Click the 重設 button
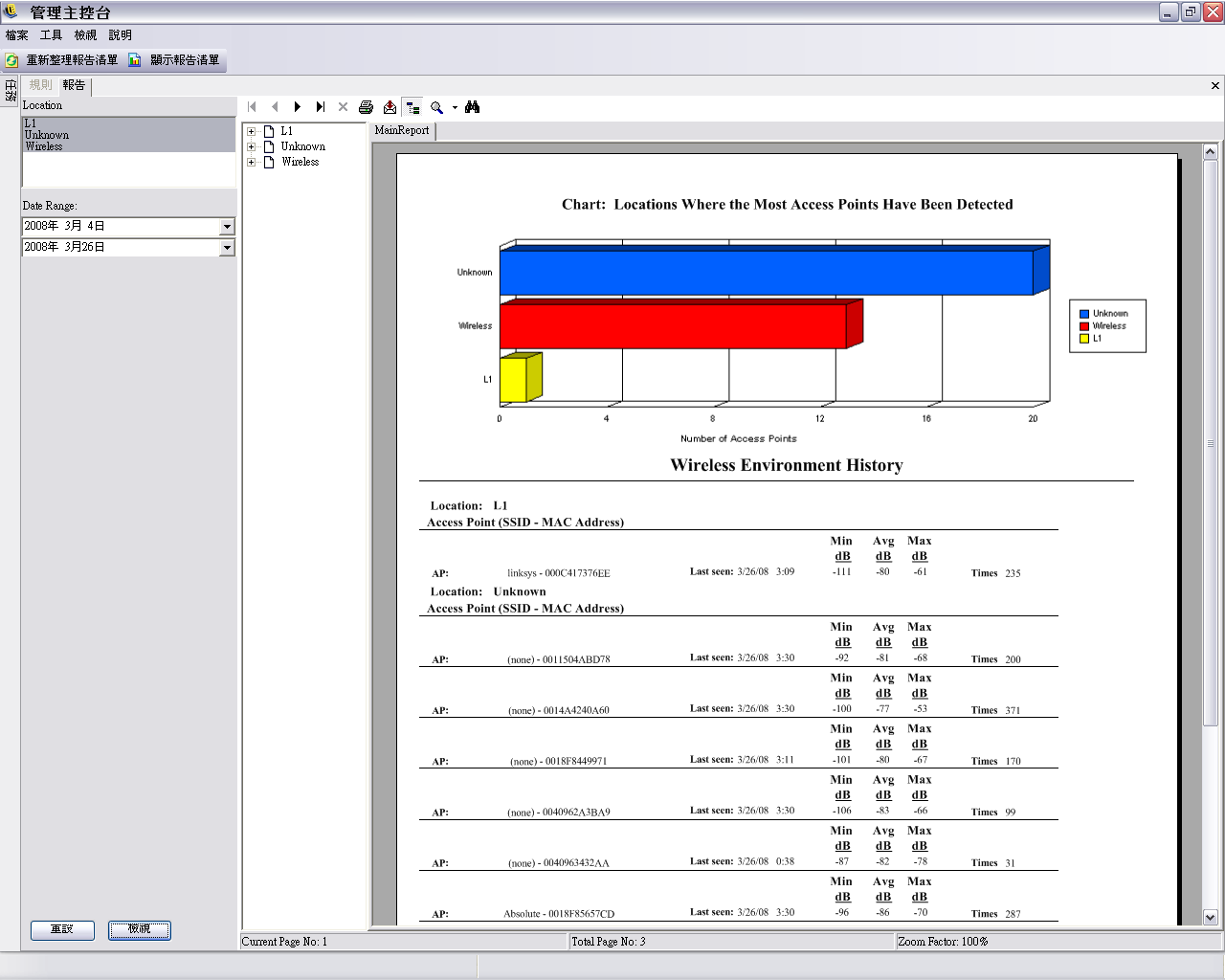 click(62, 930)
